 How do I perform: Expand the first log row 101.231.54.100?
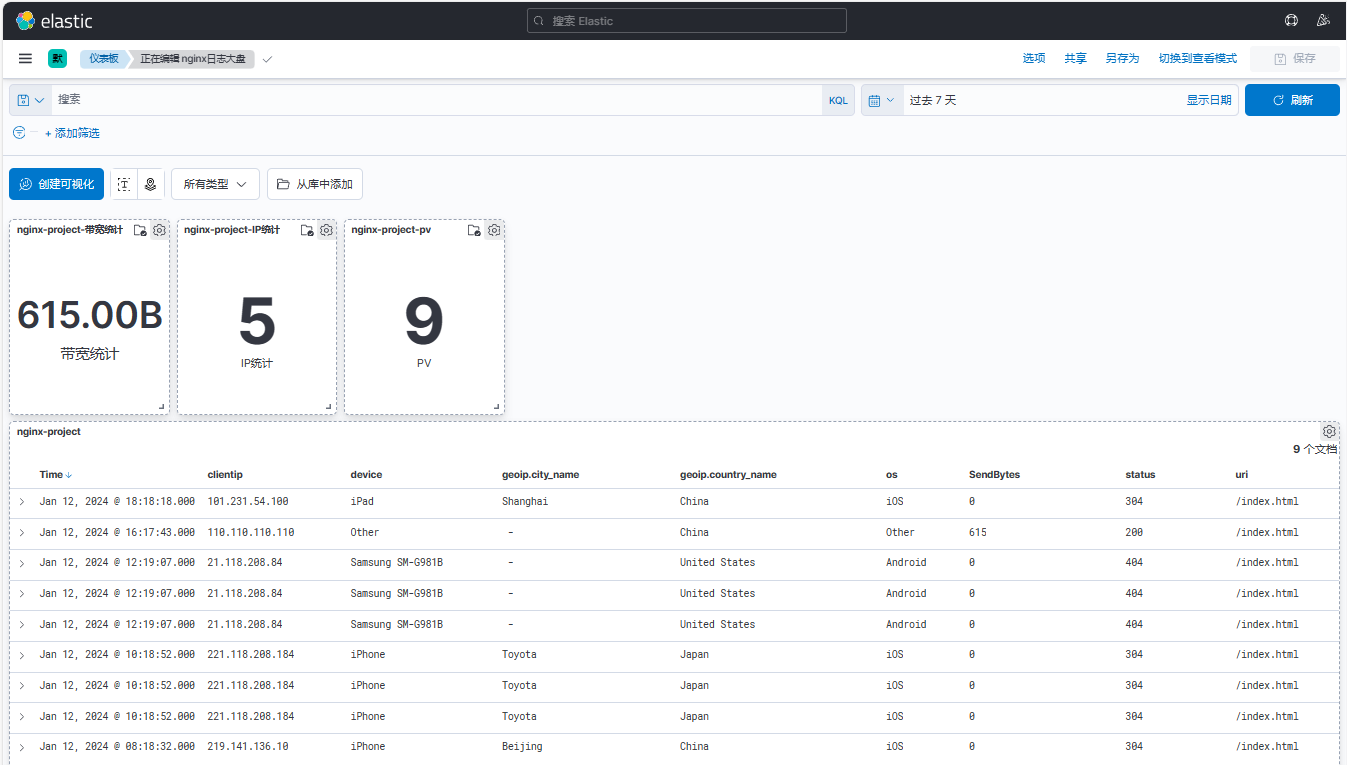tap(22, 502)
